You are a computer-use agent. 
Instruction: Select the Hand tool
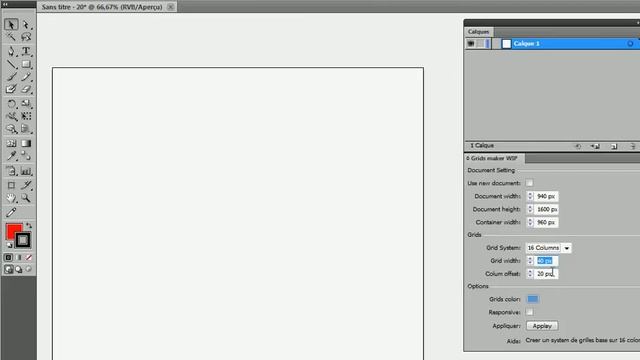tap(11, 198)
